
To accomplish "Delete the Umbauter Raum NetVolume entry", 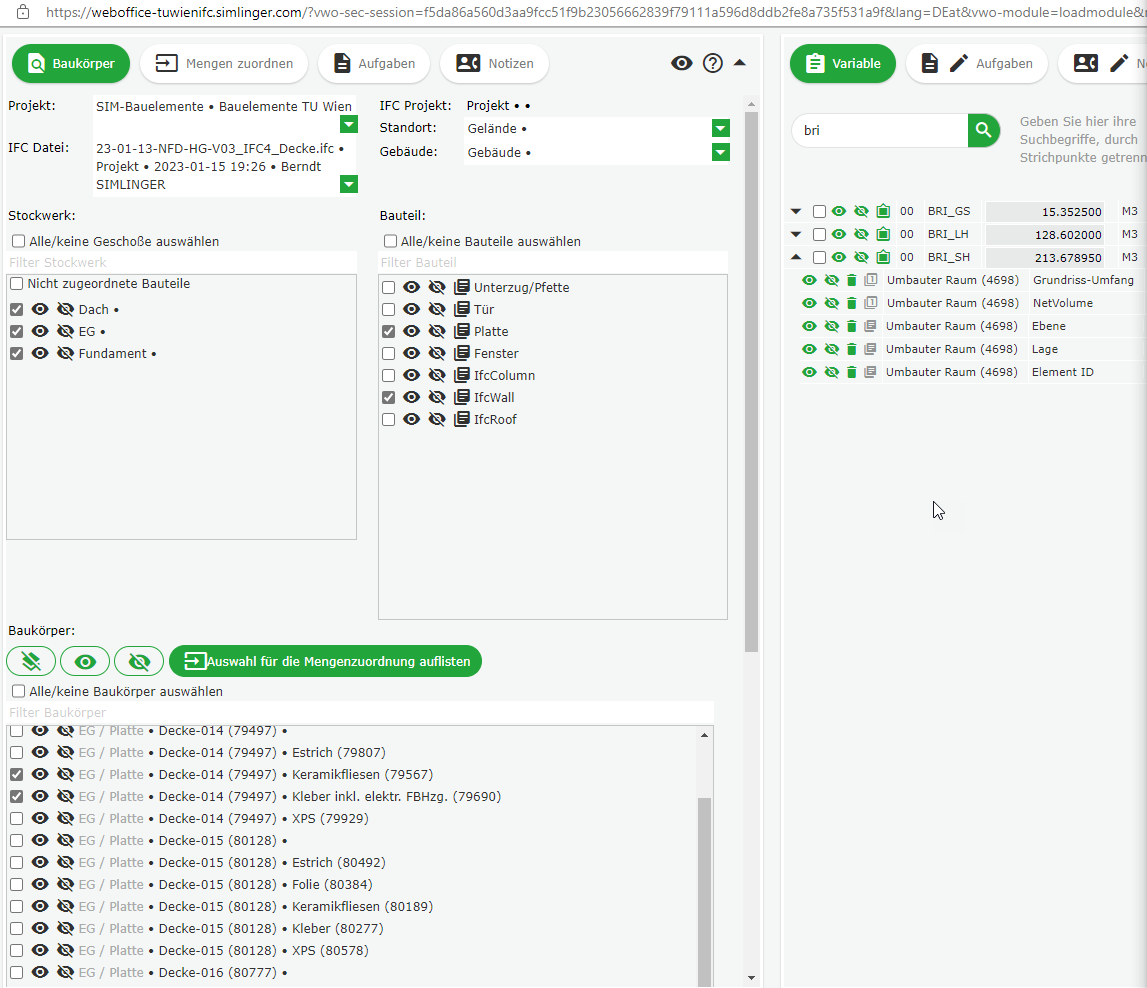I will point(852,303).
